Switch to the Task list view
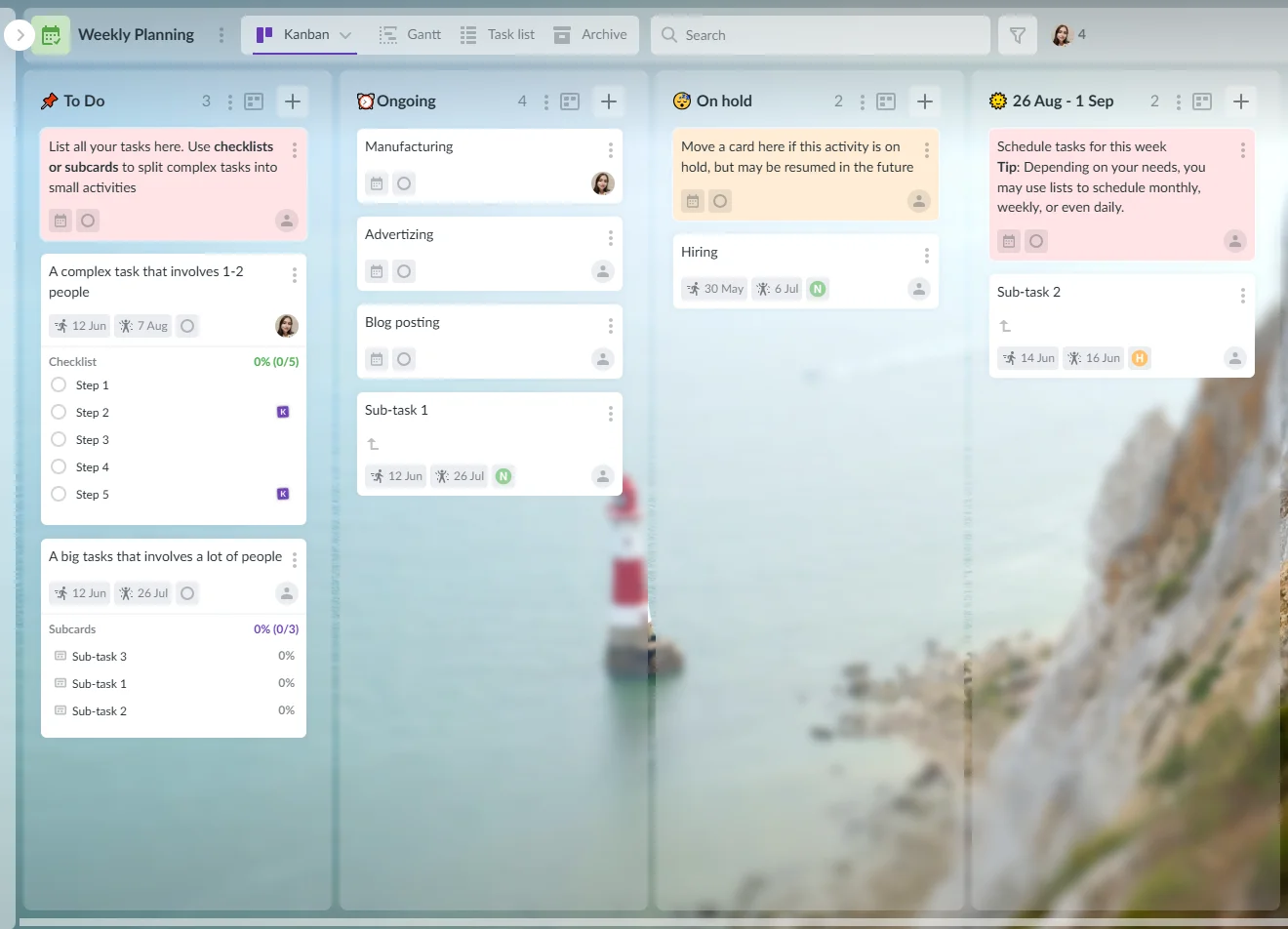Image resolution: width=1288 pixels, height=929 pixels. click(497, 35)
